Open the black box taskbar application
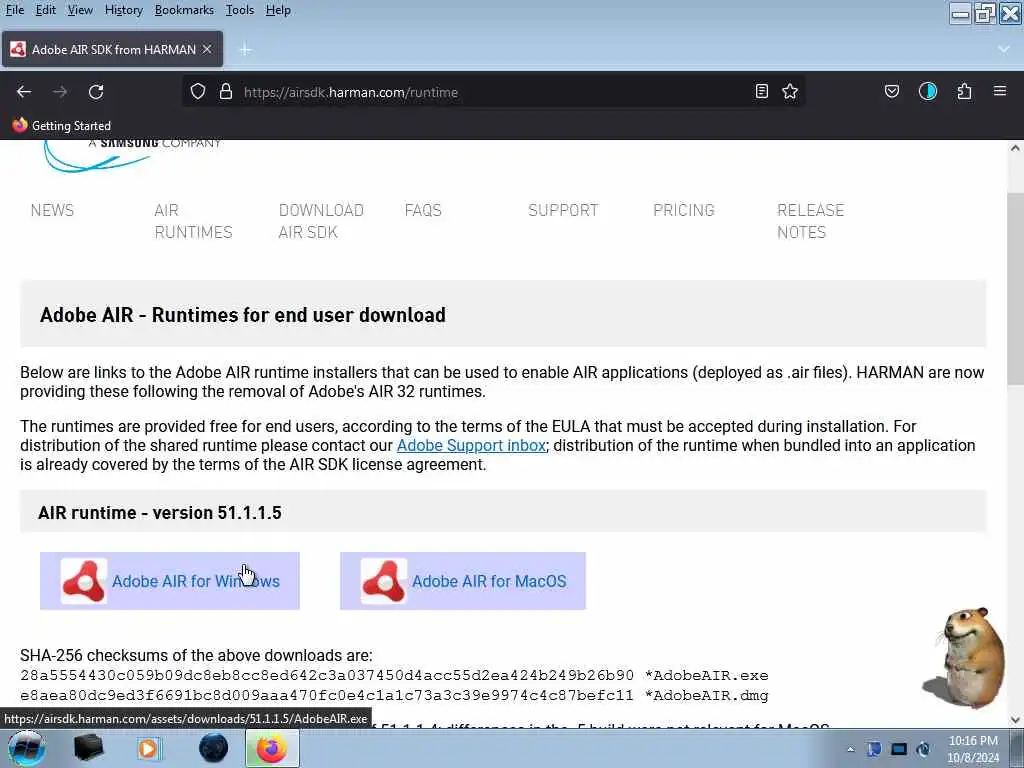This screenshot has width=1024, height=768. pos(88,748)
